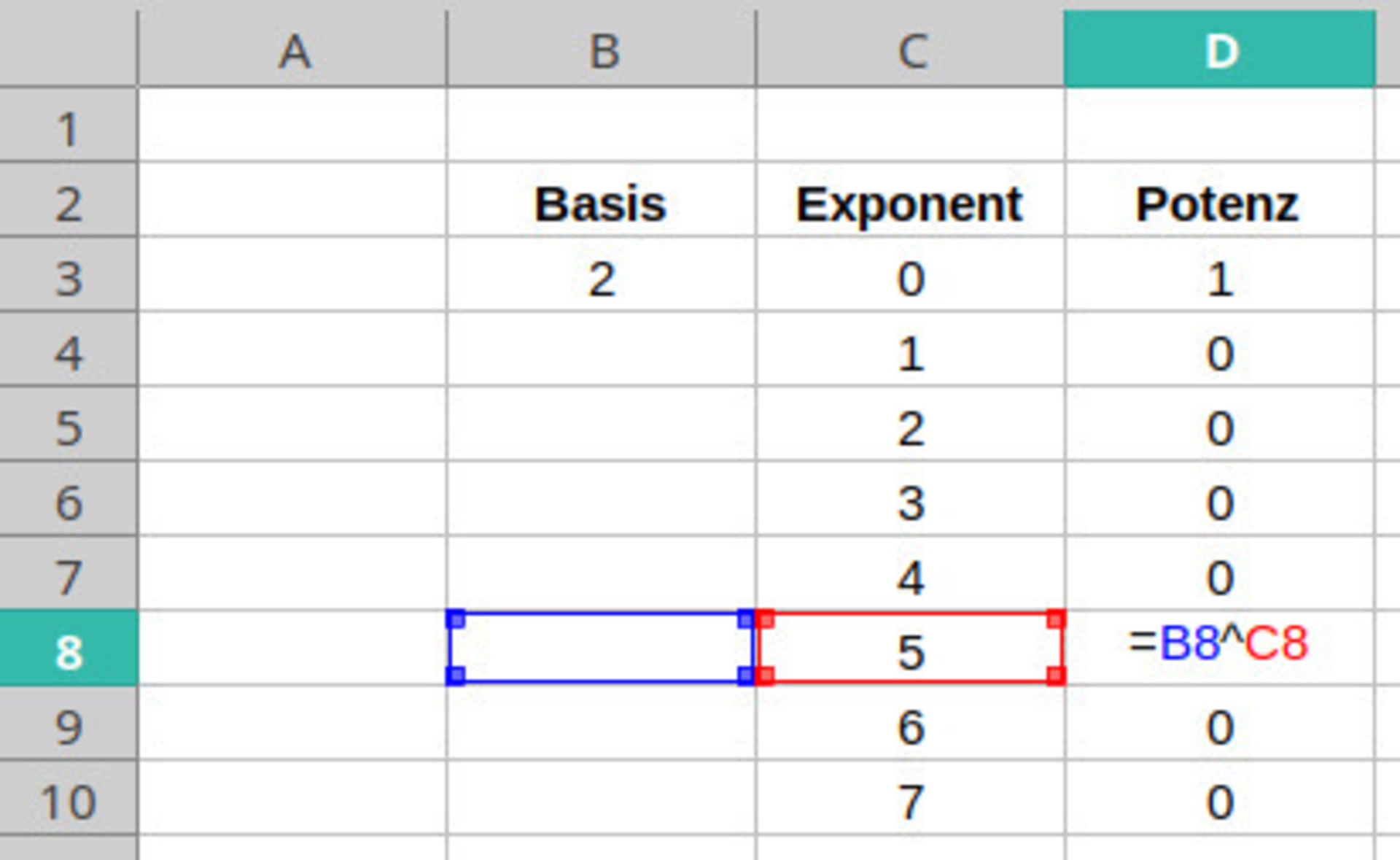Click the select-all corner box

click(x=68, y=44)
